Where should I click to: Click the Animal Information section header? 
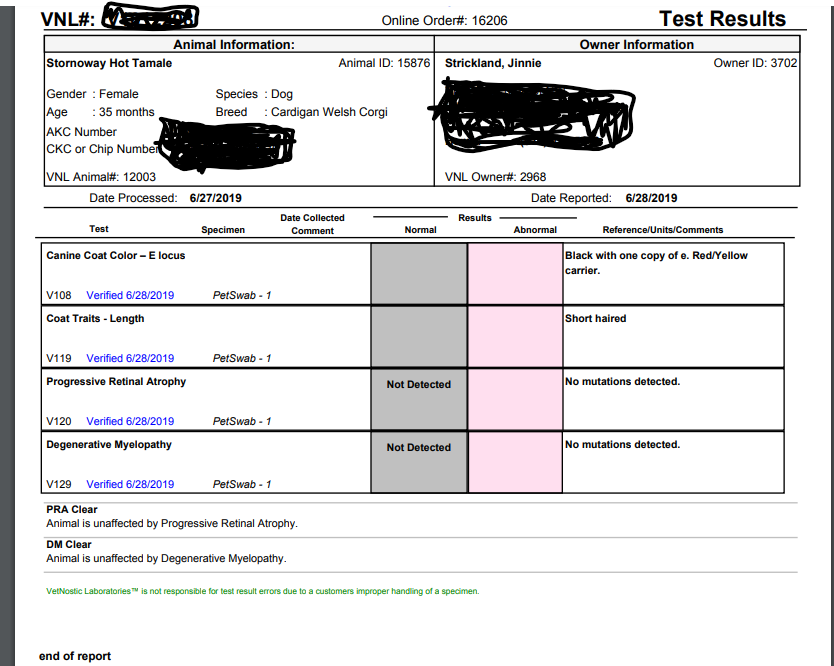234,45
